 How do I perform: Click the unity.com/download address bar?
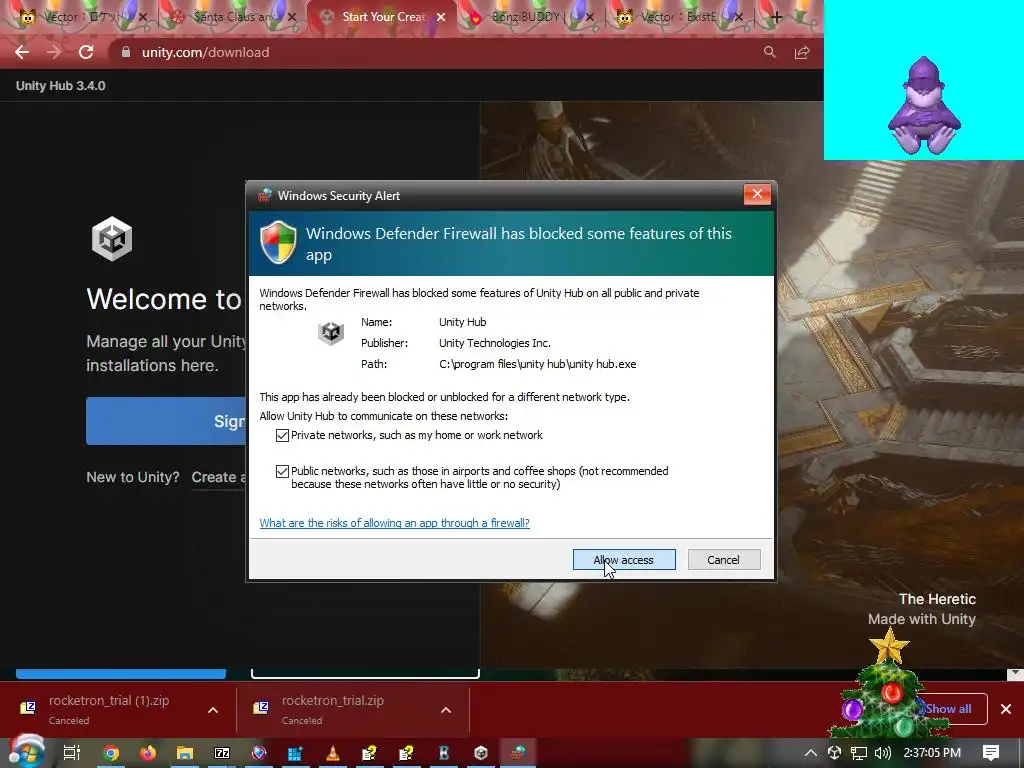(x=205, y=52)
